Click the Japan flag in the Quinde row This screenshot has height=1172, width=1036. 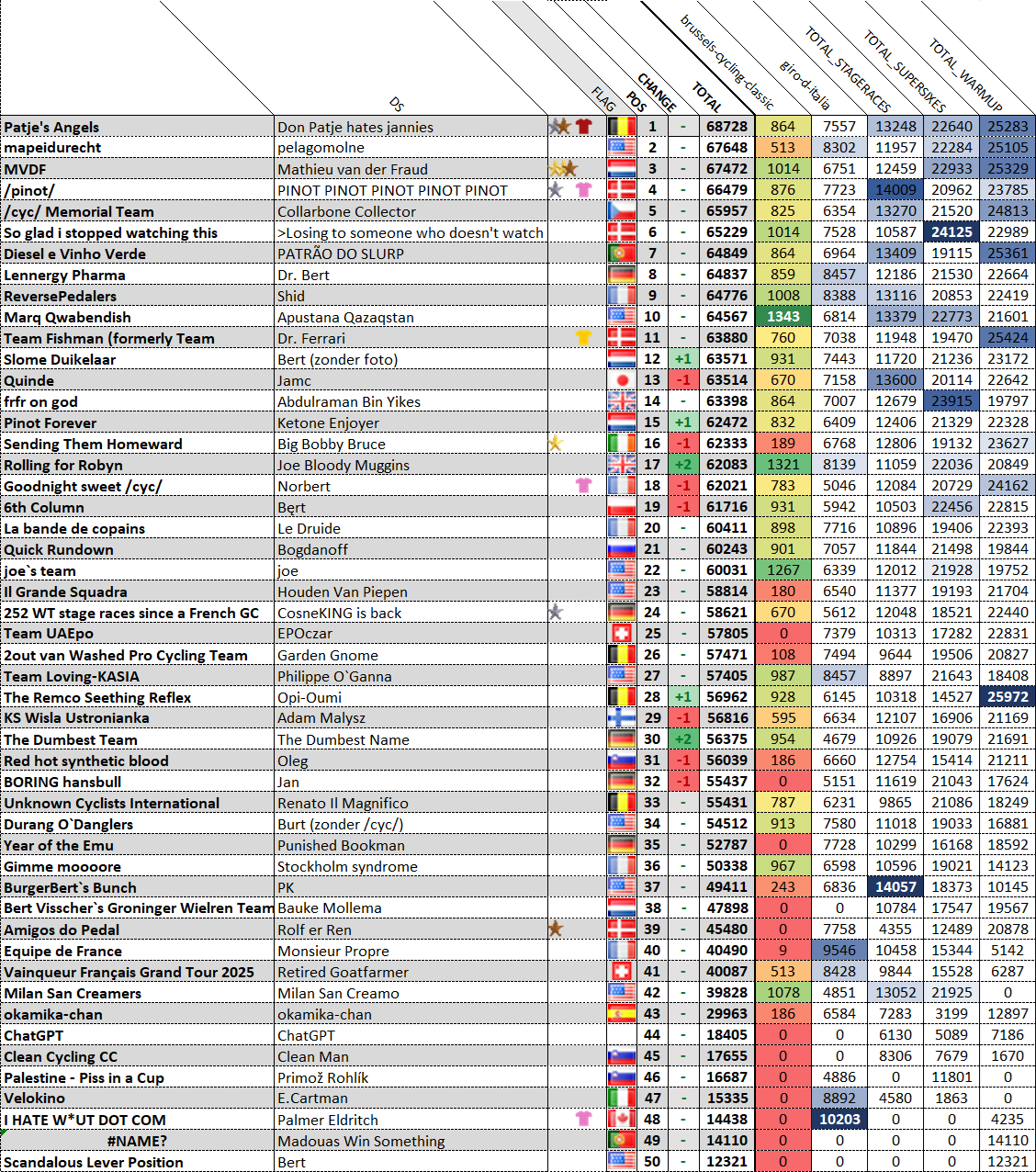(x=622, y=380)
